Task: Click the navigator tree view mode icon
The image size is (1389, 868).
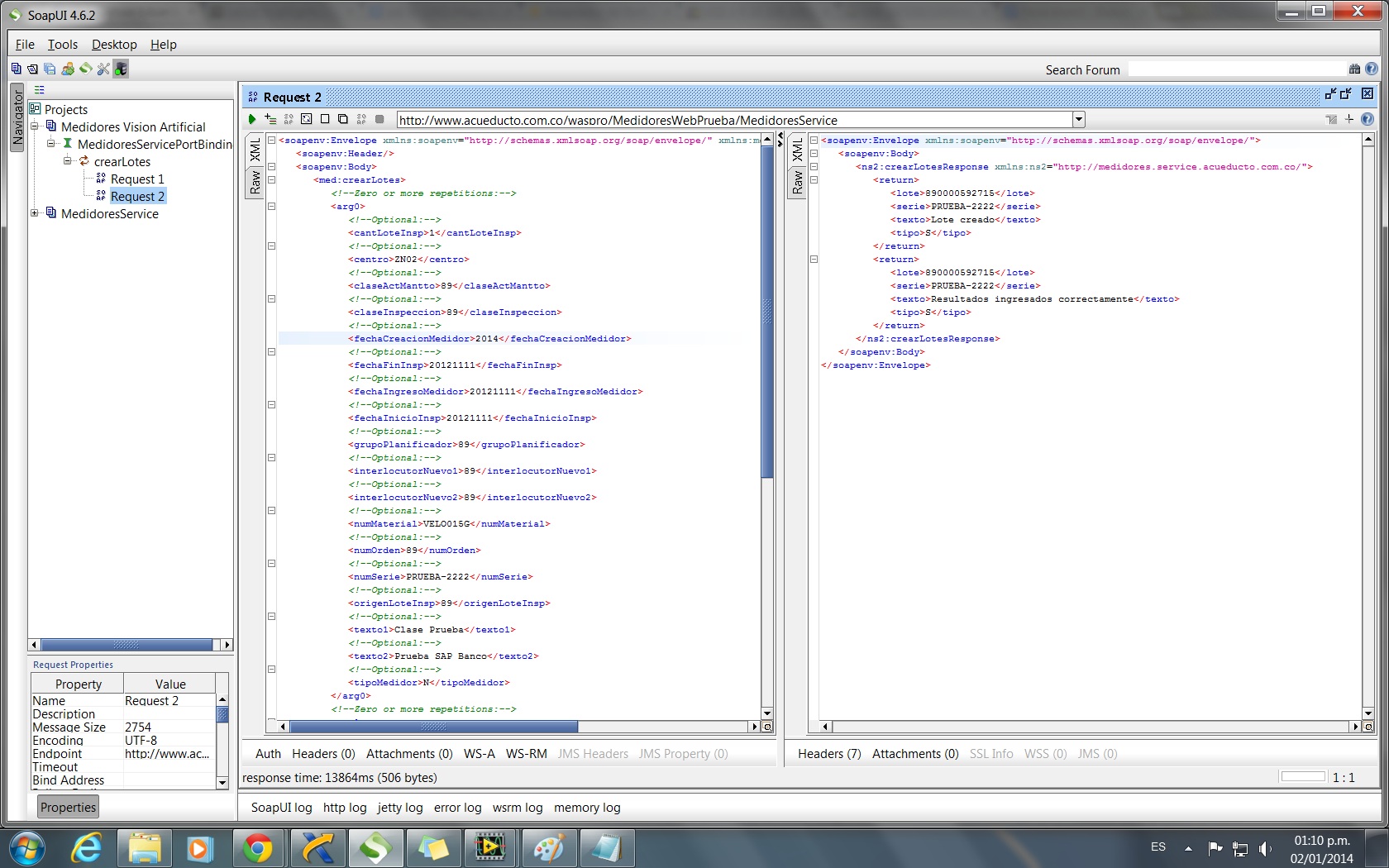Action: click(x=39, y=90)
